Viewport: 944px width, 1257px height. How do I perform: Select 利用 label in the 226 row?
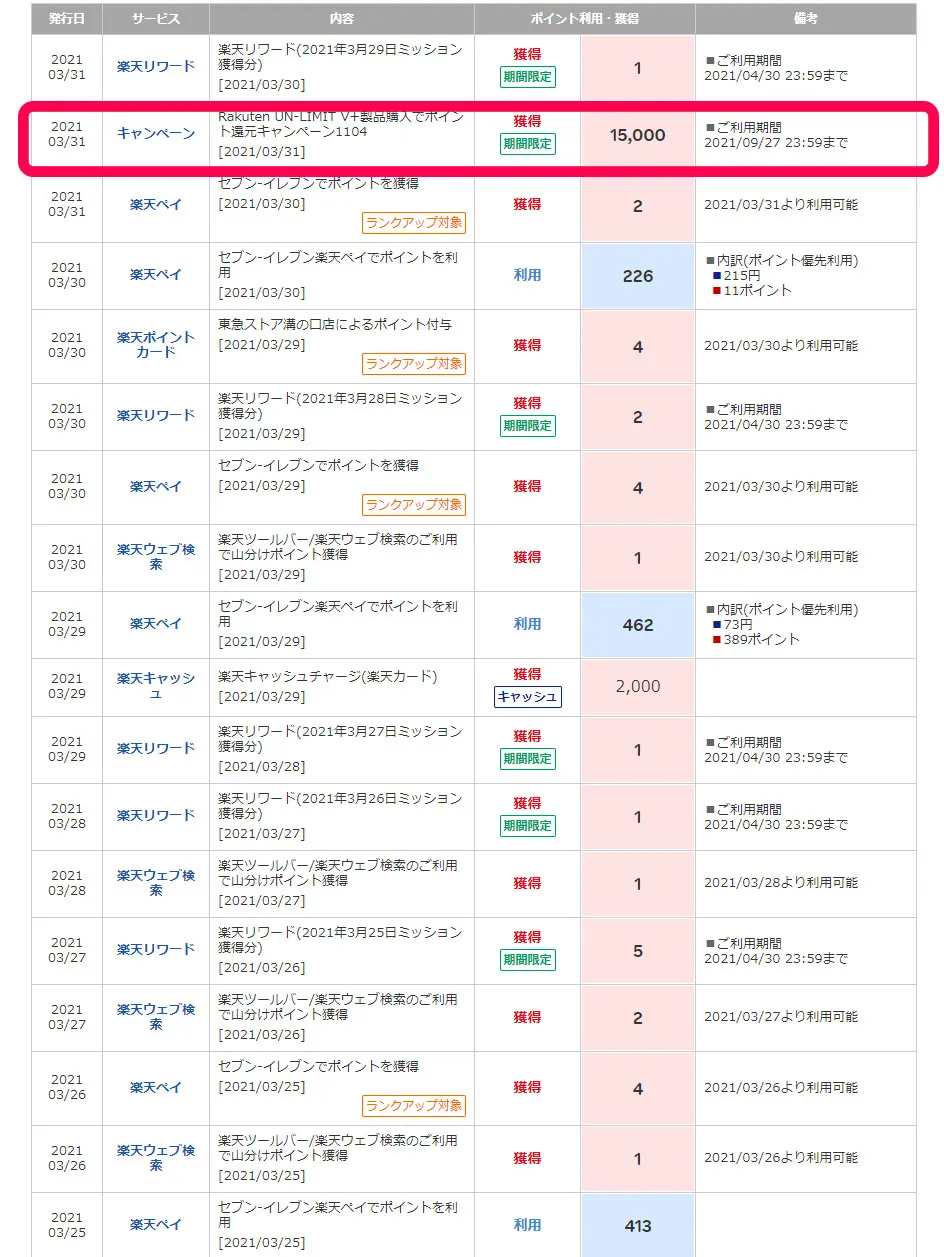pyautogui.click(x=528, y=275)
